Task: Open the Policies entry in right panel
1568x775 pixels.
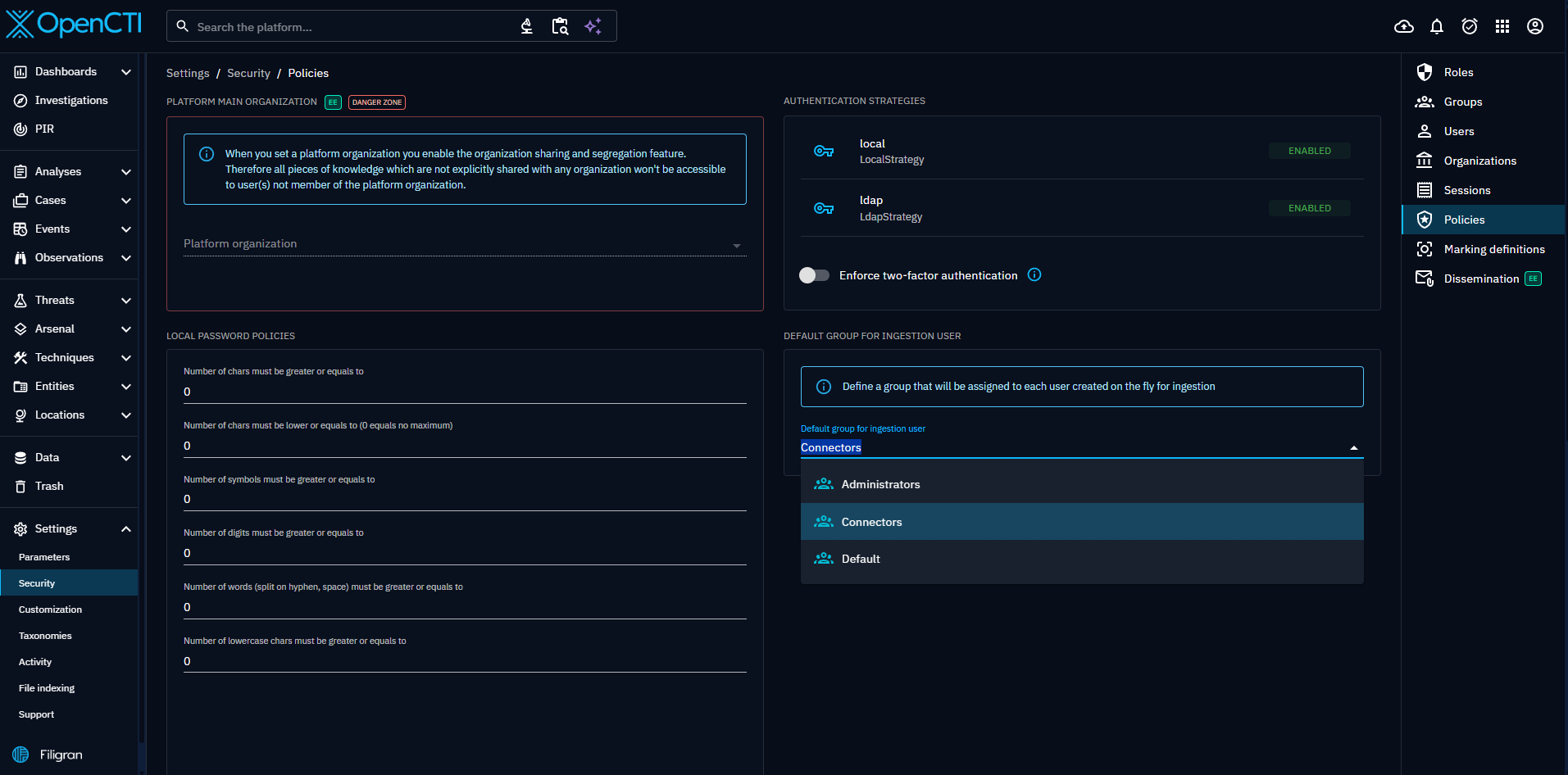Action: 1484,220
